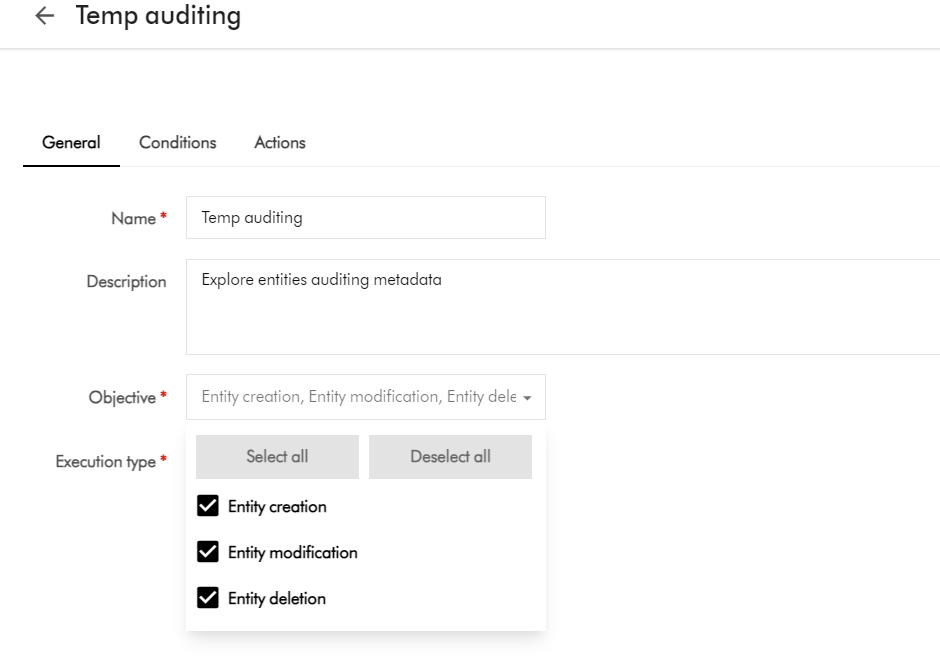Click the Description field label

pos(126,282)
